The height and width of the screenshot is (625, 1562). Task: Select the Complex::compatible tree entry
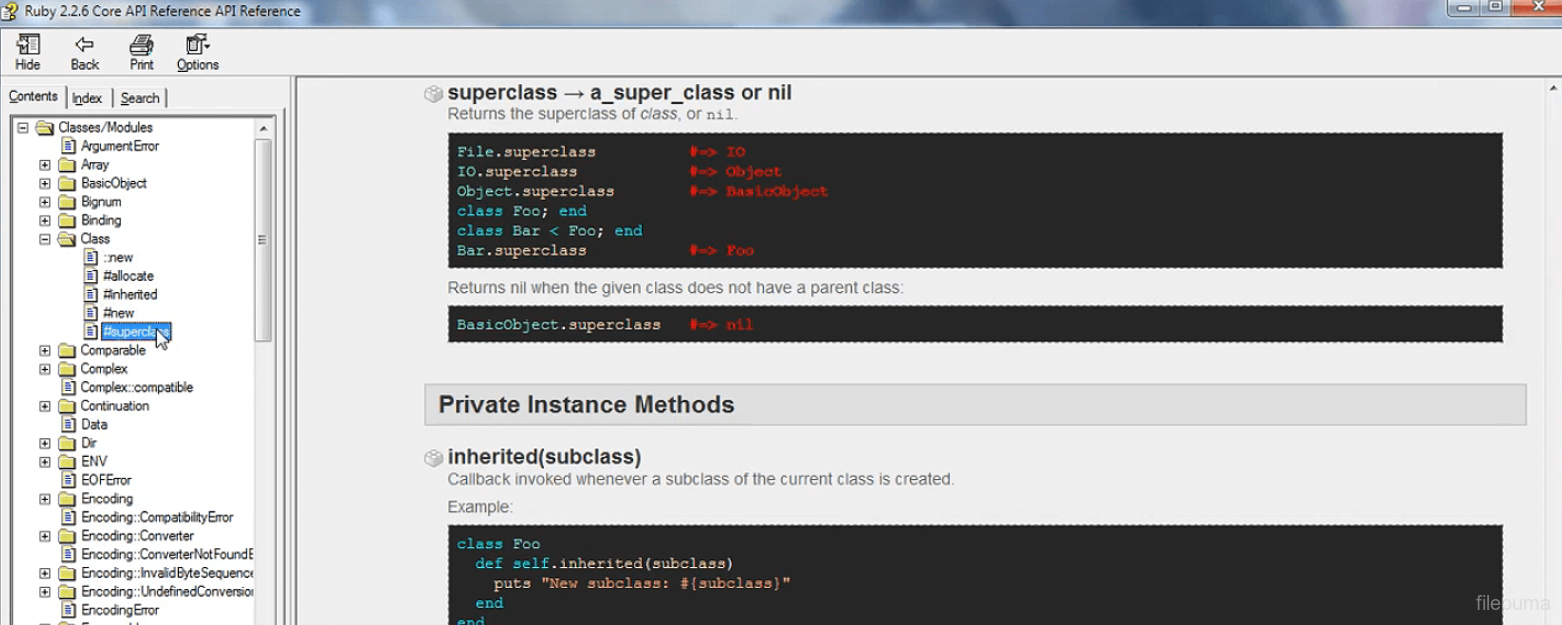pyautogui.click(x=136, y=388)
